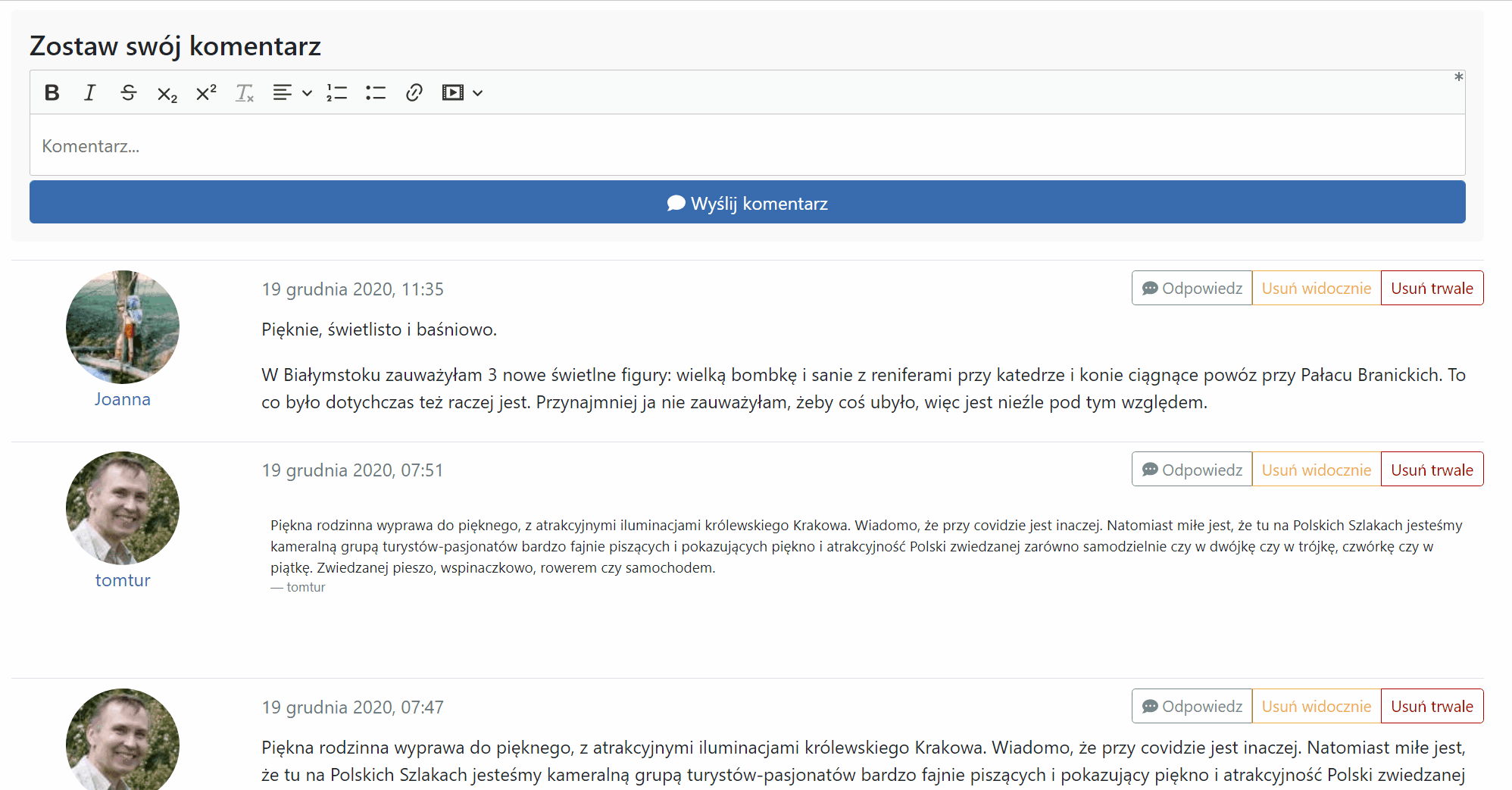
Task: Click Joanna's avatar photo
Action: pyautogui.click(x=123, y=327)
